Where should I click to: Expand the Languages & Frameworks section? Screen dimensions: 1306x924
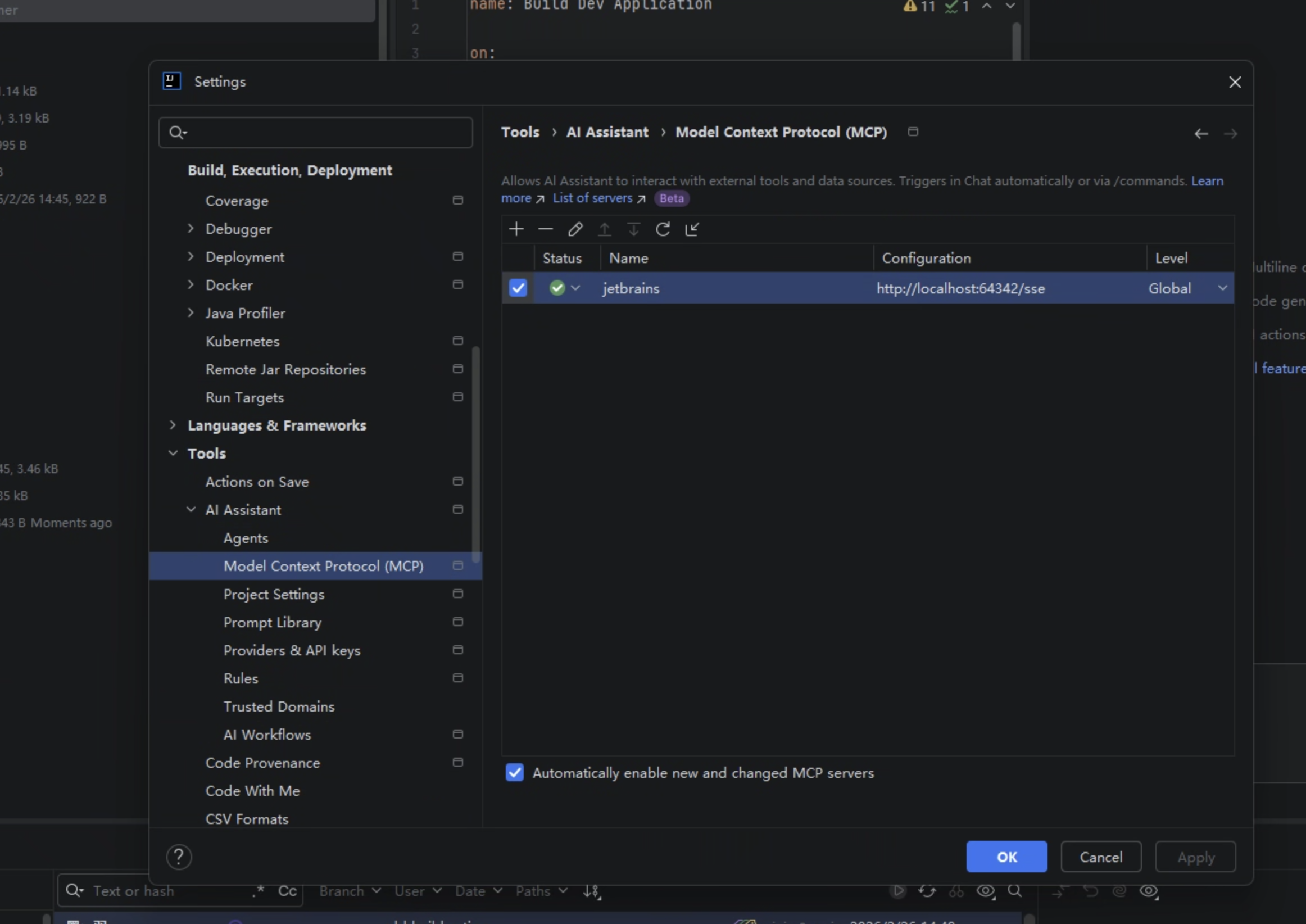(173, 425)
